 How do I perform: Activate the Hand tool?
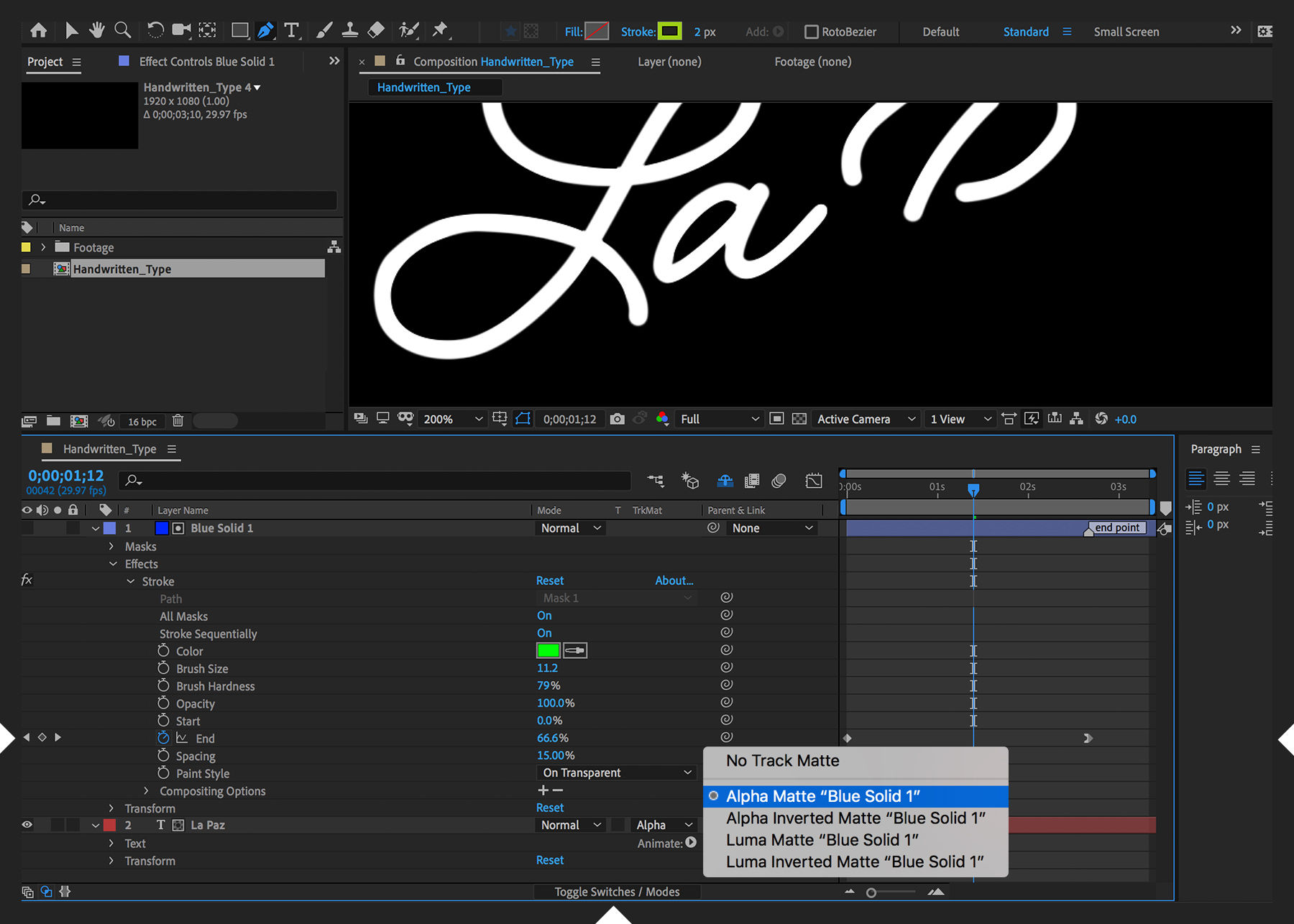pyautogui.click(x=96, y=30)
